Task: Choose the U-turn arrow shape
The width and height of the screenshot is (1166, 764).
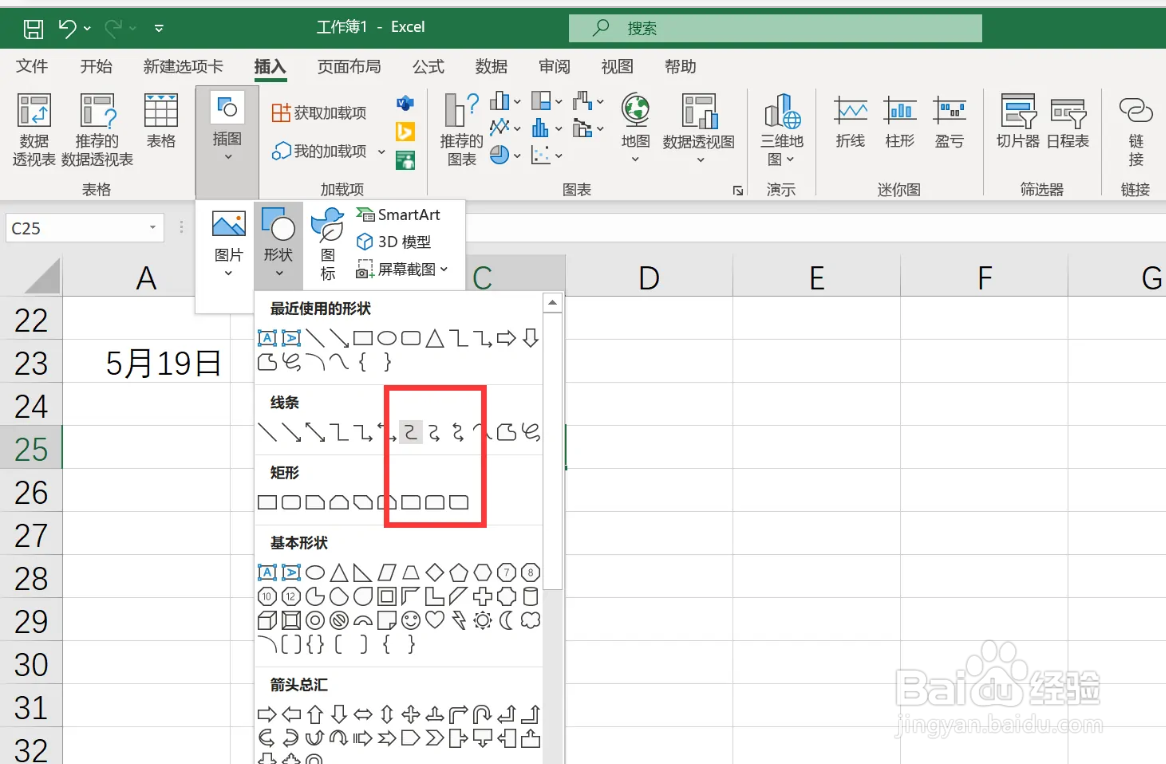Action: coord(483,715)
